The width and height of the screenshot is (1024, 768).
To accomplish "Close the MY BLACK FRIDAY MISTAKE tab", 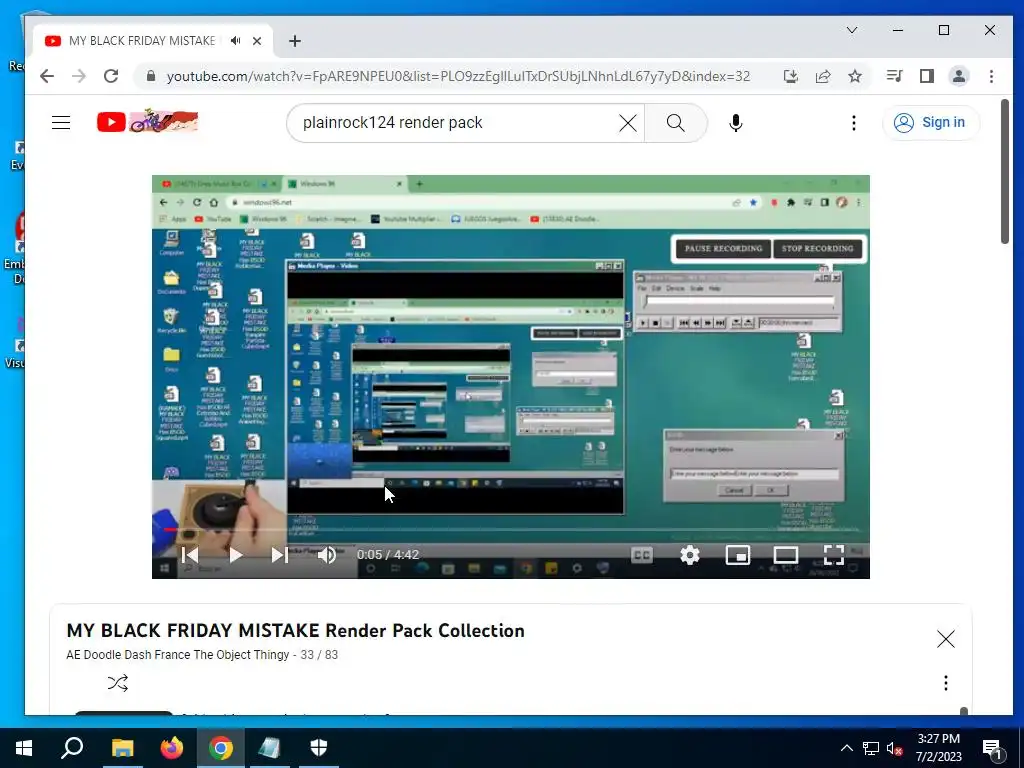I will (257, 40).
